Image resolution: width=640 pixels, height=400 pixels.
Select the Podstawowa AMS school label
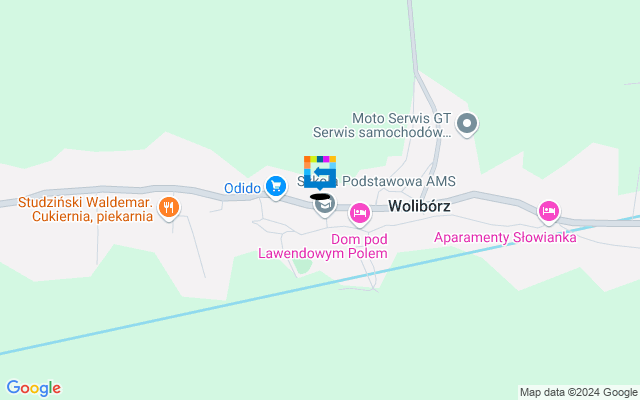(x=399, y=181)
